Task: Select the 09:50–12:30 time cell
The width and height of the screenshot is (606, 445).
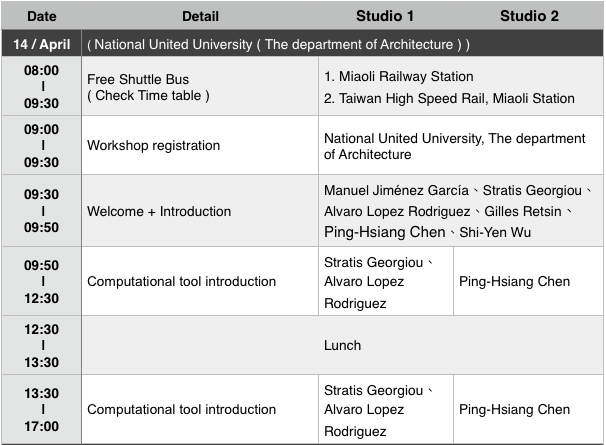Action: click(x=41, y=281)
